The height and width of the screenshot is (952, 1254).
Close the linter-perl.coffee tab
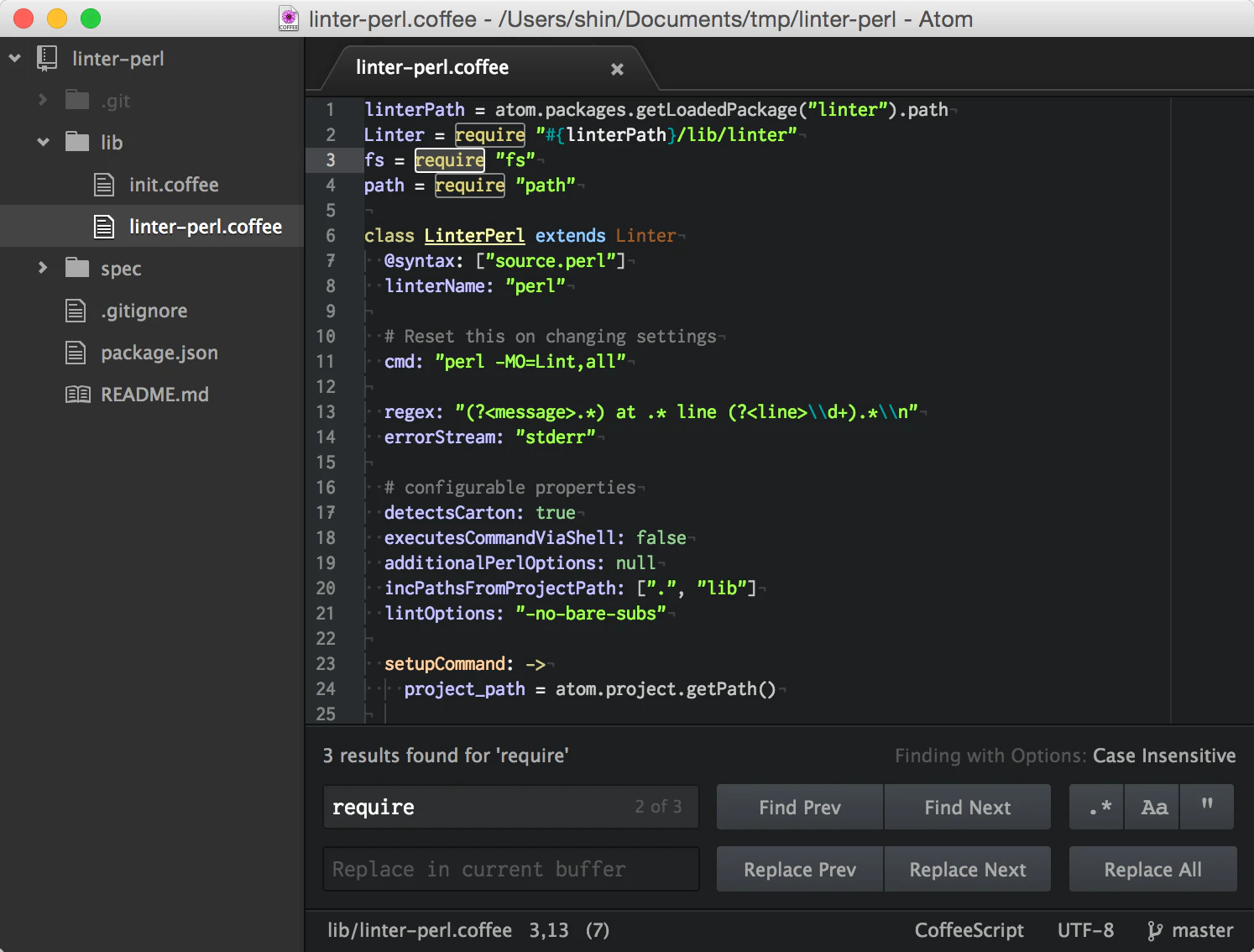point(617,69)
